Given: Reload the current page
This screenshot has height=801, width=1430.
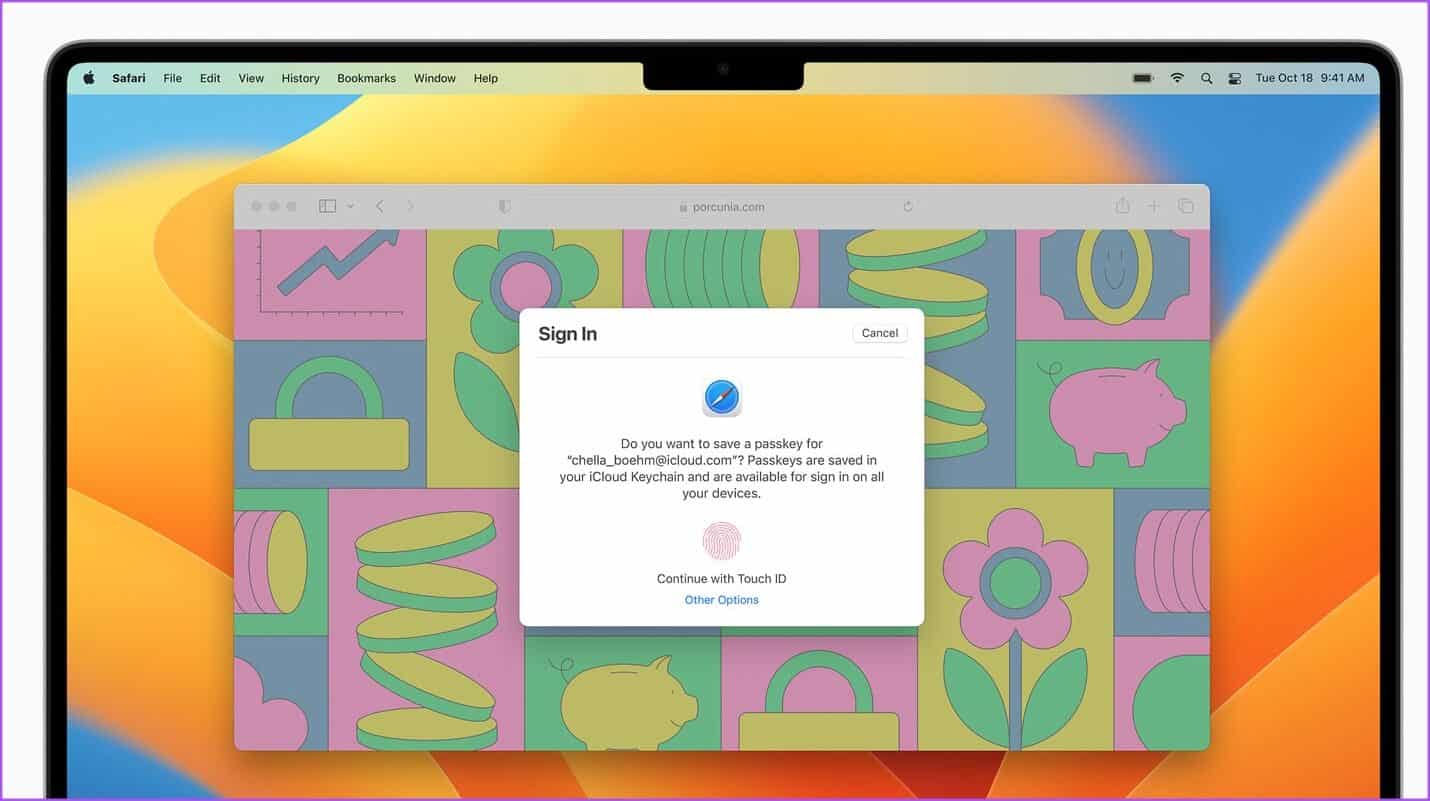Looking at the screenshot, I should (x=908, y=207).
